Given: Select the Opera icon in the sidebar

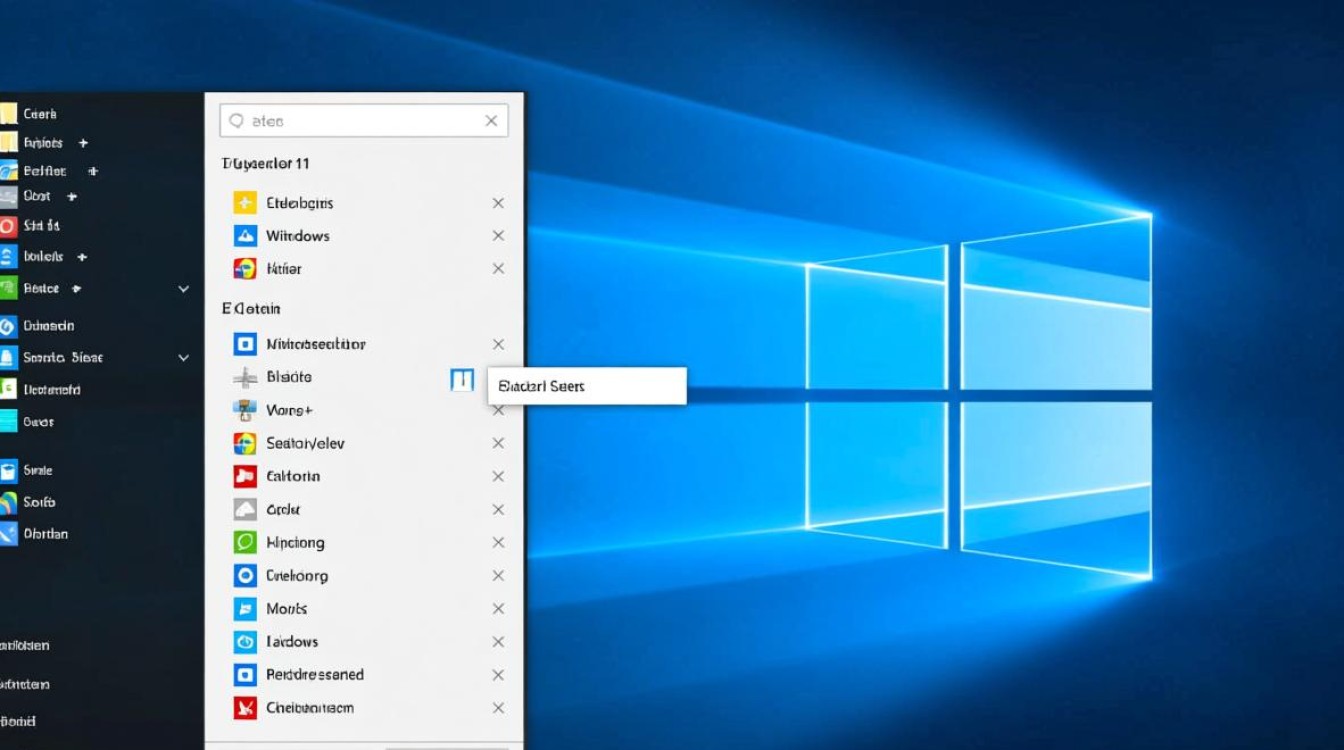Looking at the screenshot, I should point(9,226).
